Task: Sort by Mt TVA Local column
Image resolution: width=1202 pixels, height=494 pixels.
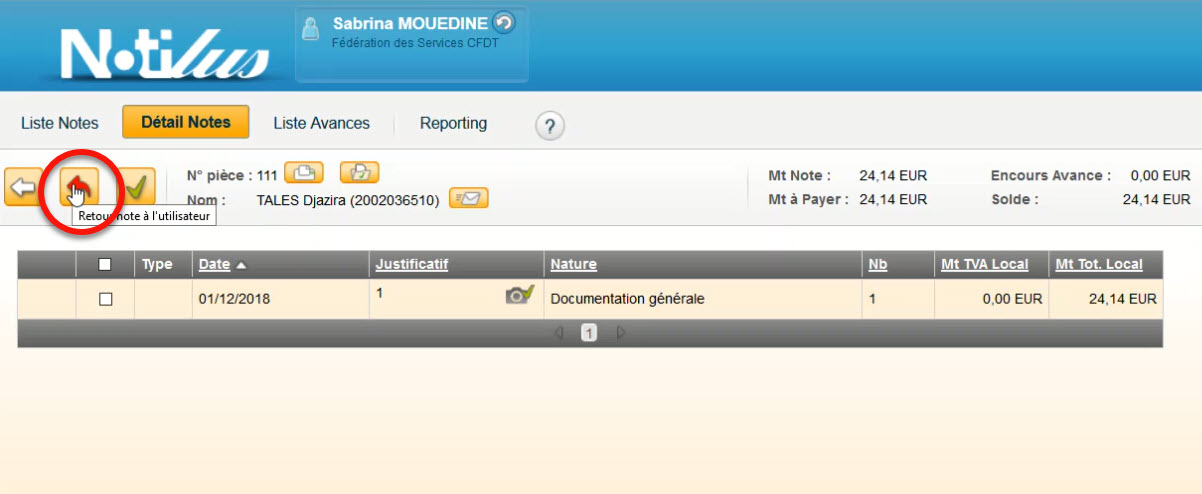Action: (985, 265)
